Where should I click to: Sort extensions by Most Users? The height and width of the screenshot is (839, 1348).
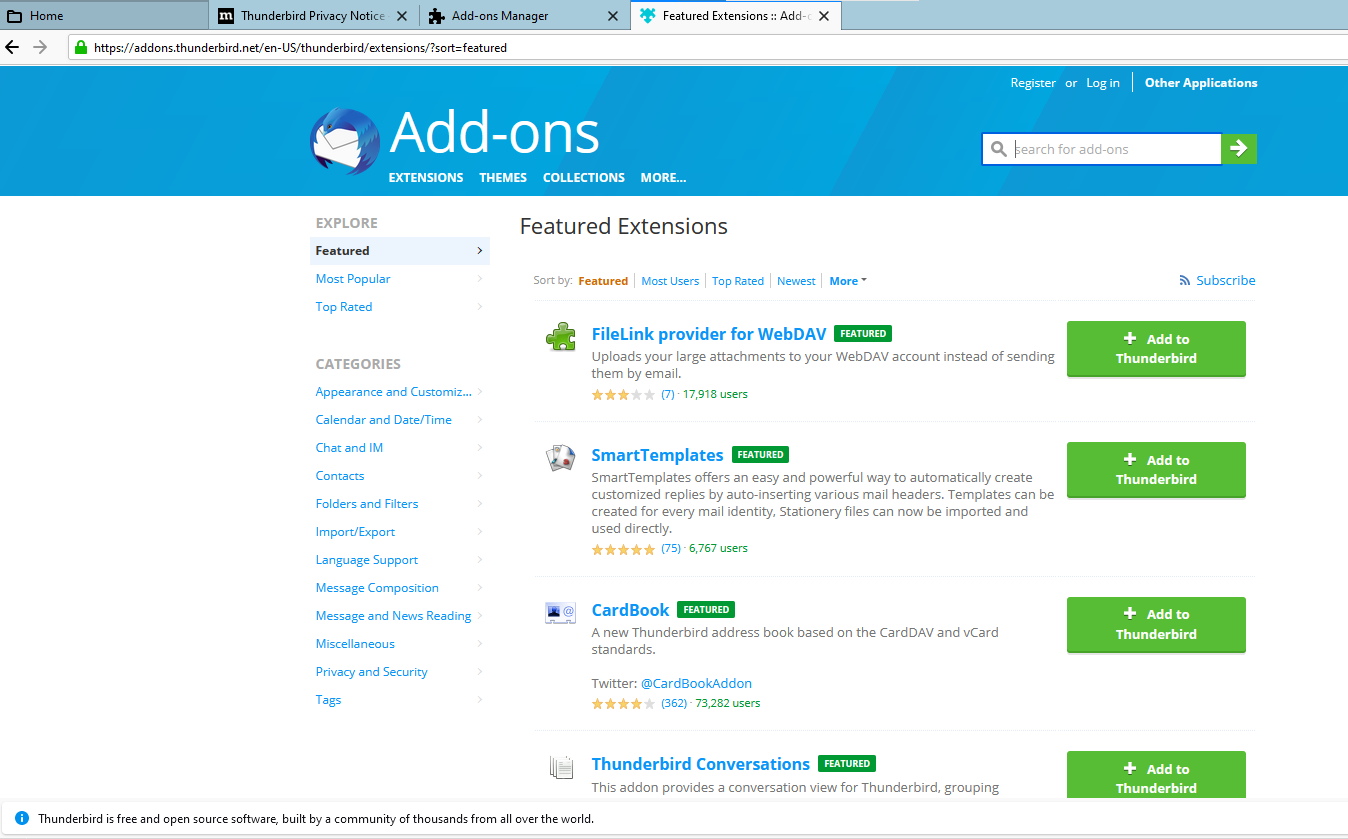coord(670,281)
